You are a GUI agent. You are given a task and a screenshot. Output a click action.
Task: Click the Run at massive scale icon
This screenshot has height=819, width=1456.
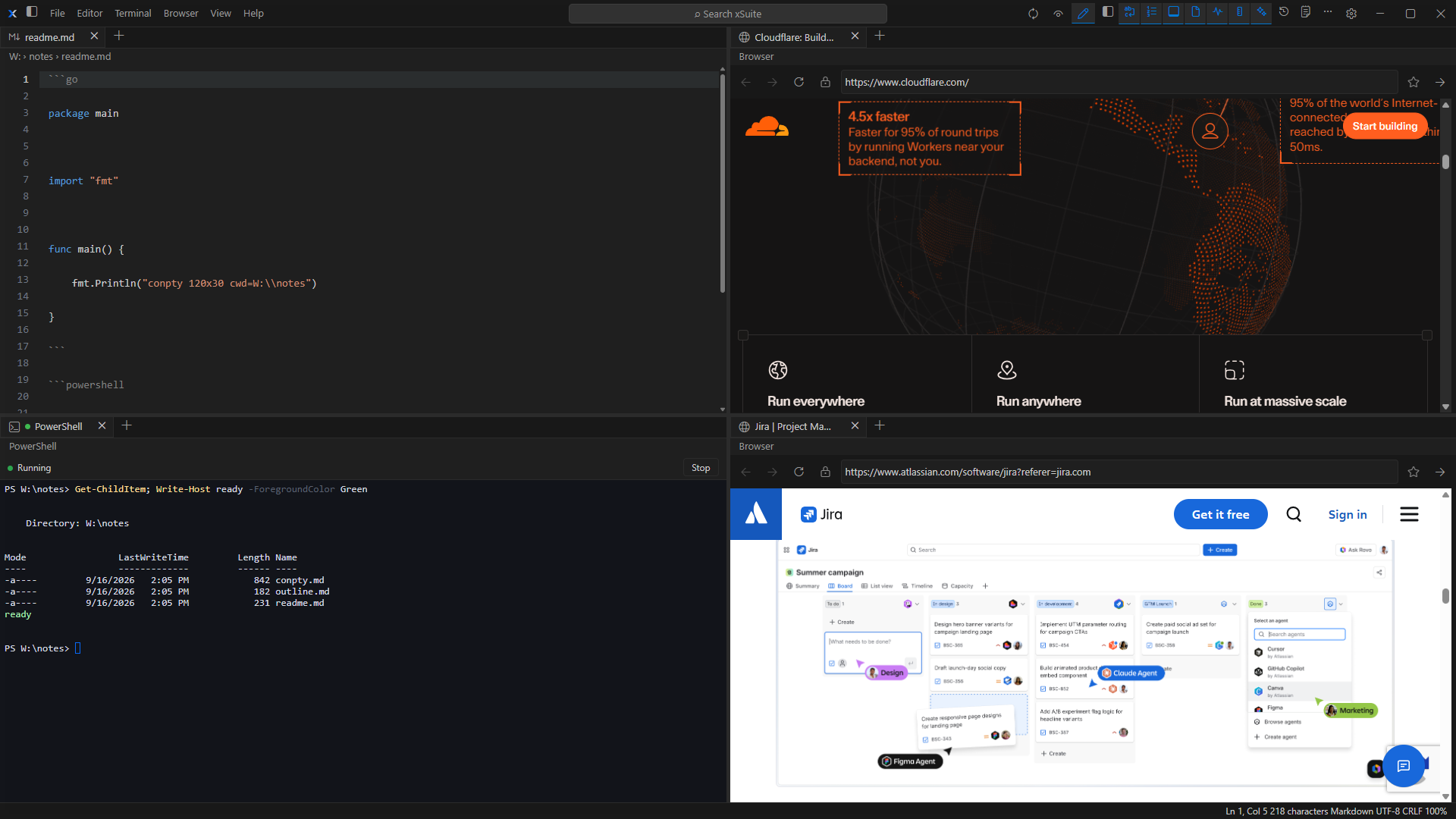tap(1235, 370)
